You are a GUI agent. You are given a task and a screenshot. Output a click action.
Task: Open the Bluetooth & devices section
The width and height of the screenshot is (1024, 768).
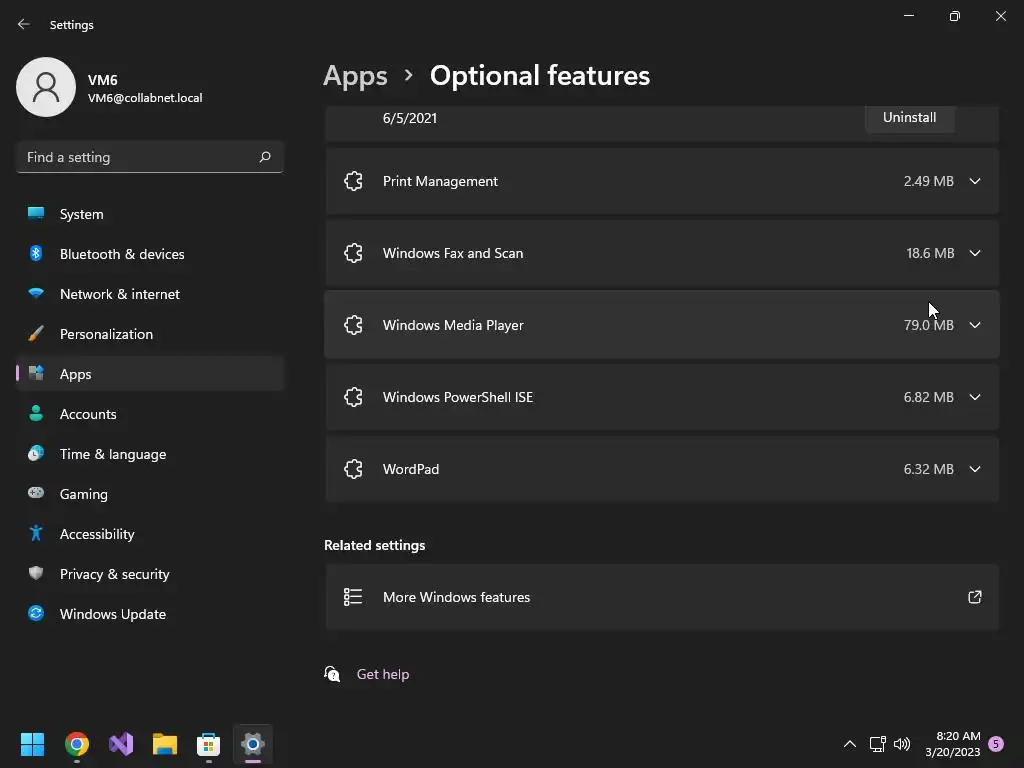pos(122,254)
